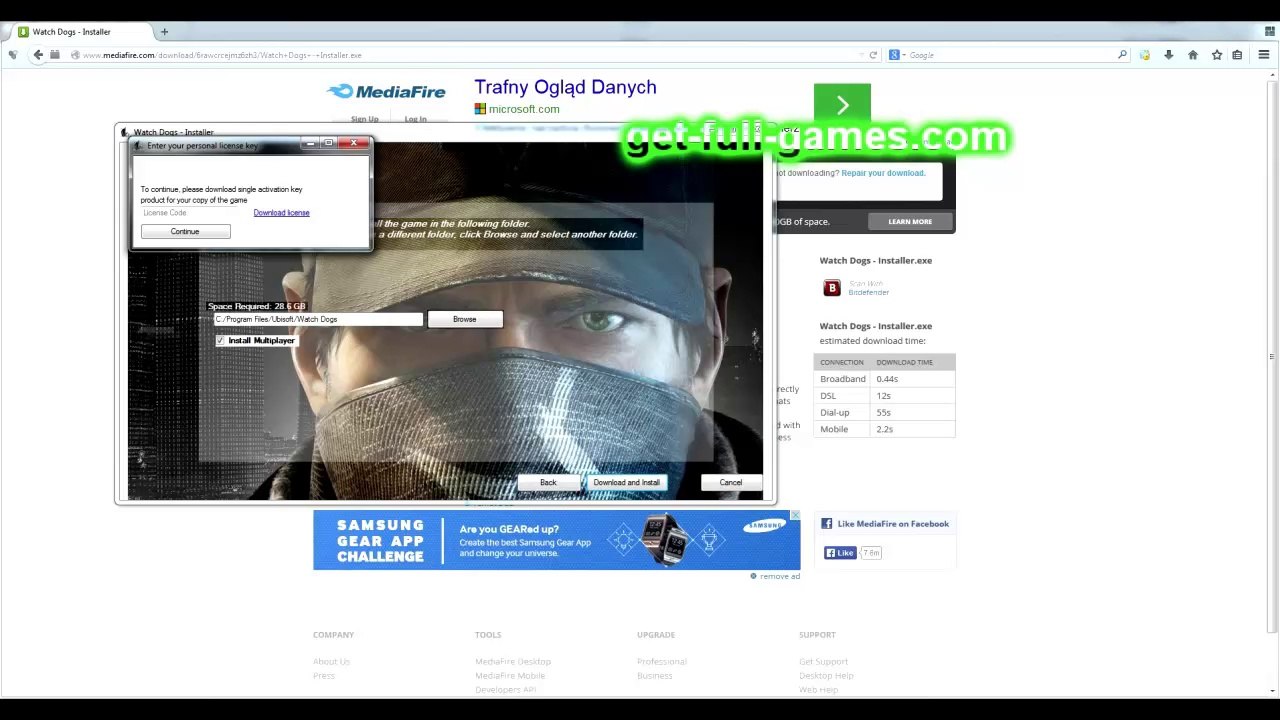Click the Facebook Like button
Image resolution: width=1280 pixels, height=720 pixels.
click(840, 552)
